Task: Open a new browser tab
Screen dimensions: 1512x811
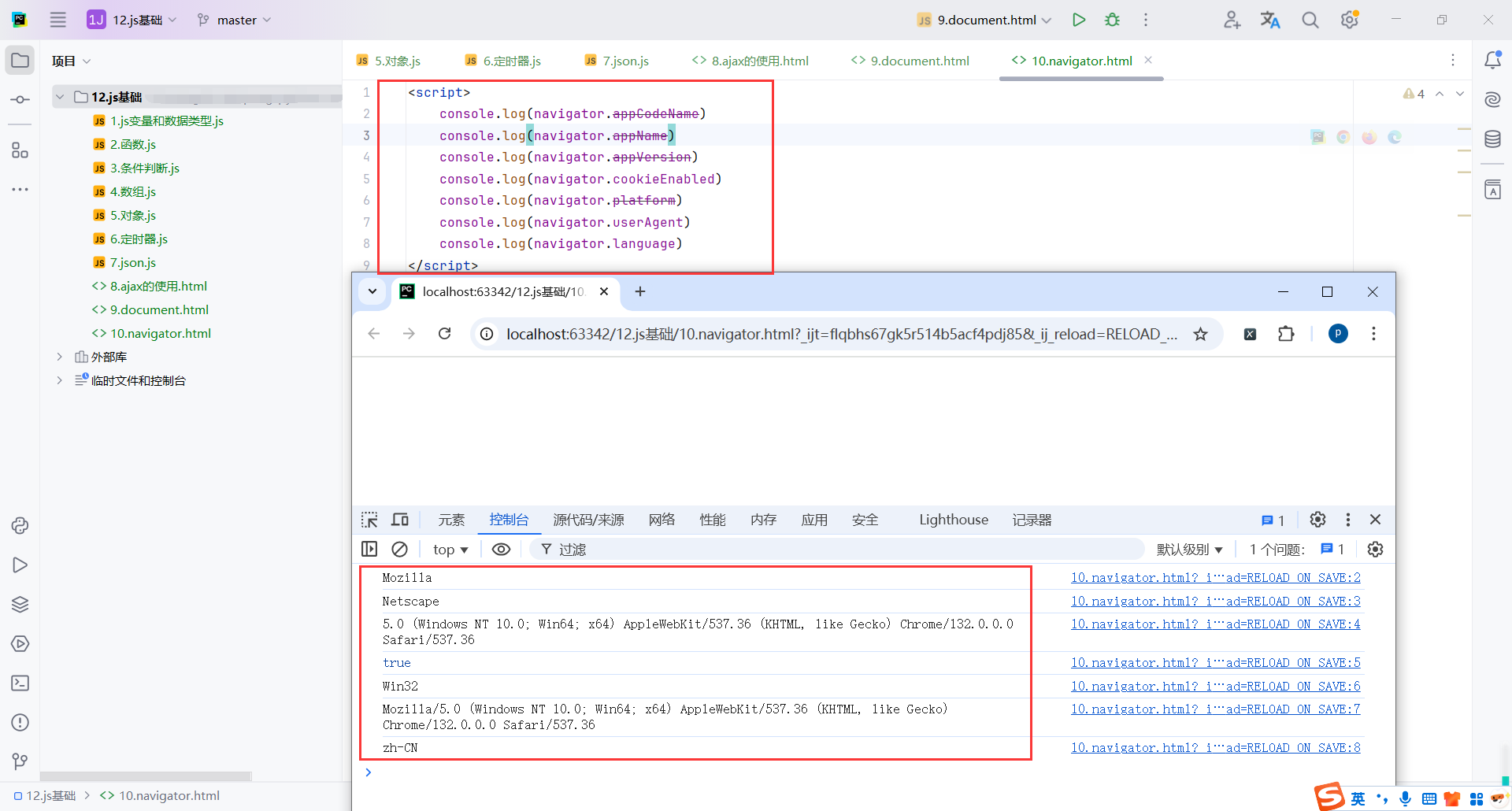Action: (640, 291)
